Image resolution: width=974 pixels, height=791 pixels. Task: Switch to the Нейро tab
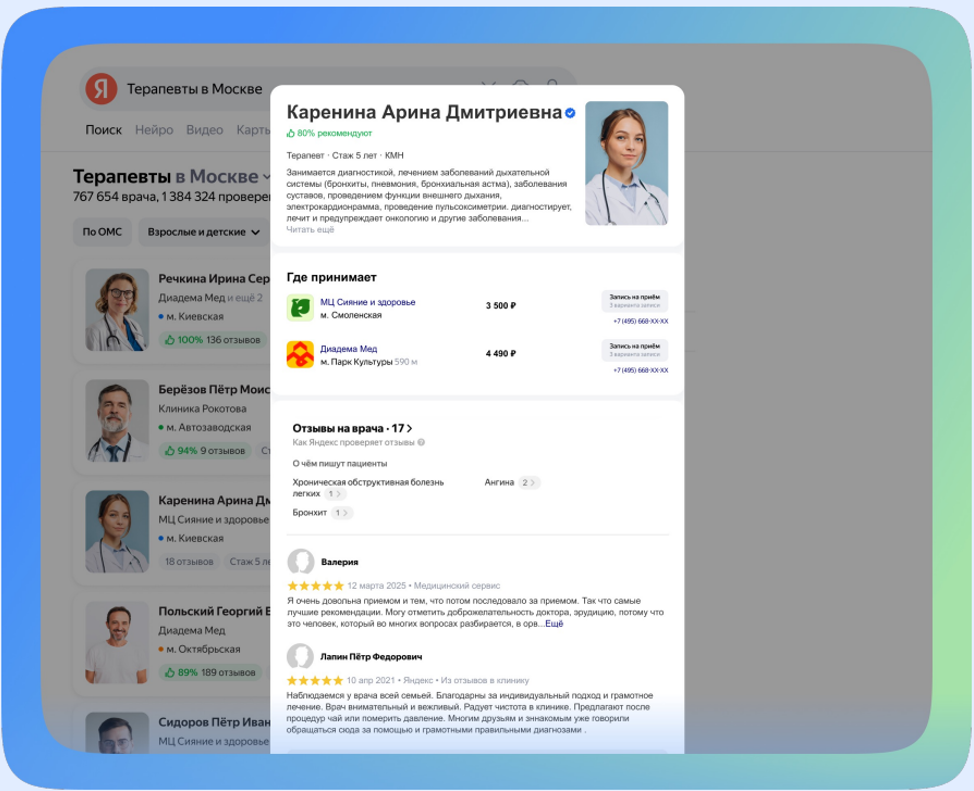(154, 130)
